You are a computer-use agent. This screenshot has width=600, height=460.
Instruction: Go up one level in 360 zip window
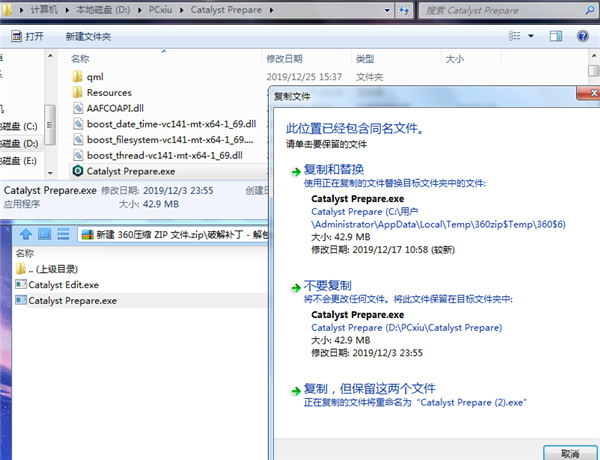coord(26,234)
